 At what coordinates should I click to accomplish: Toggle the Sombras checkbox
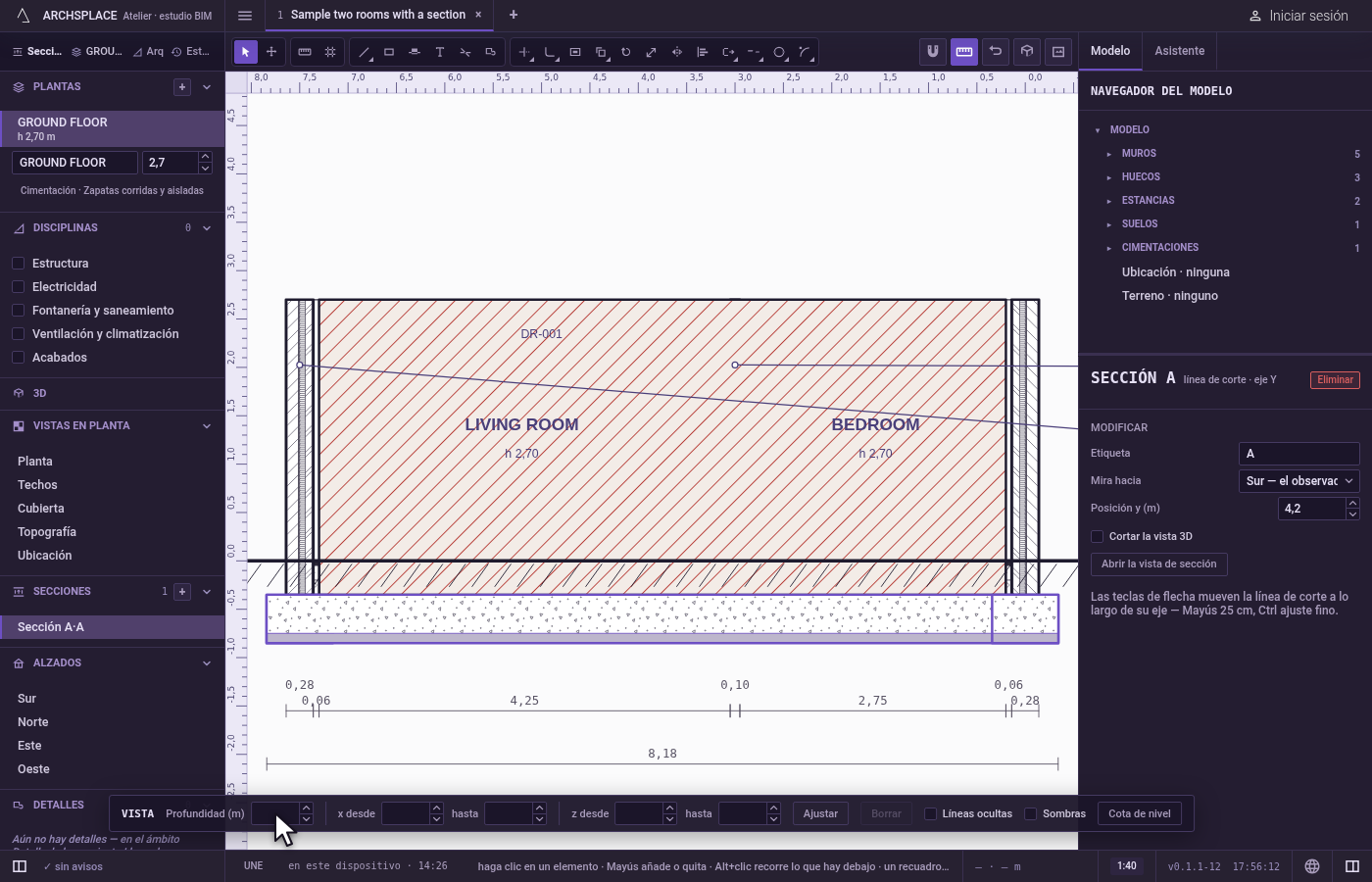point(1031,813)
